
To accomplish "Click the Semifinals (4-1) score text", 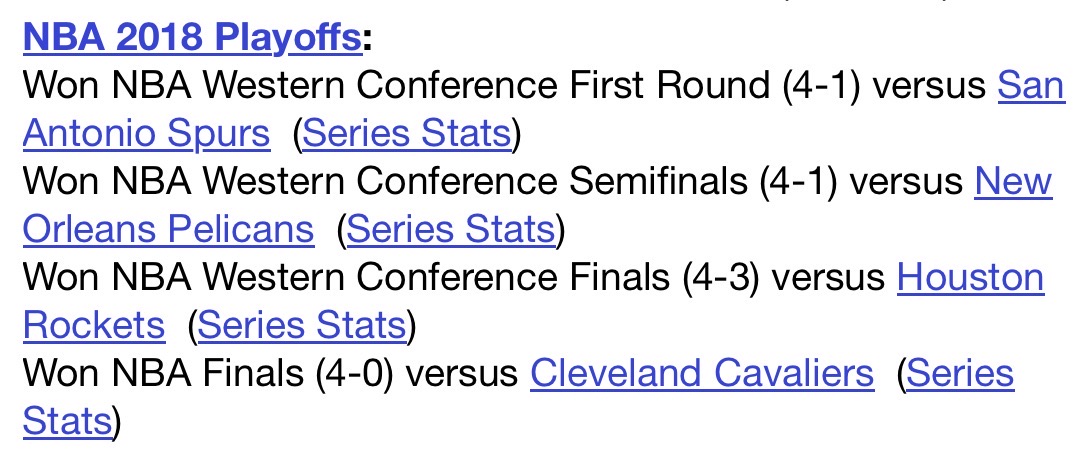I will [799, 181].
